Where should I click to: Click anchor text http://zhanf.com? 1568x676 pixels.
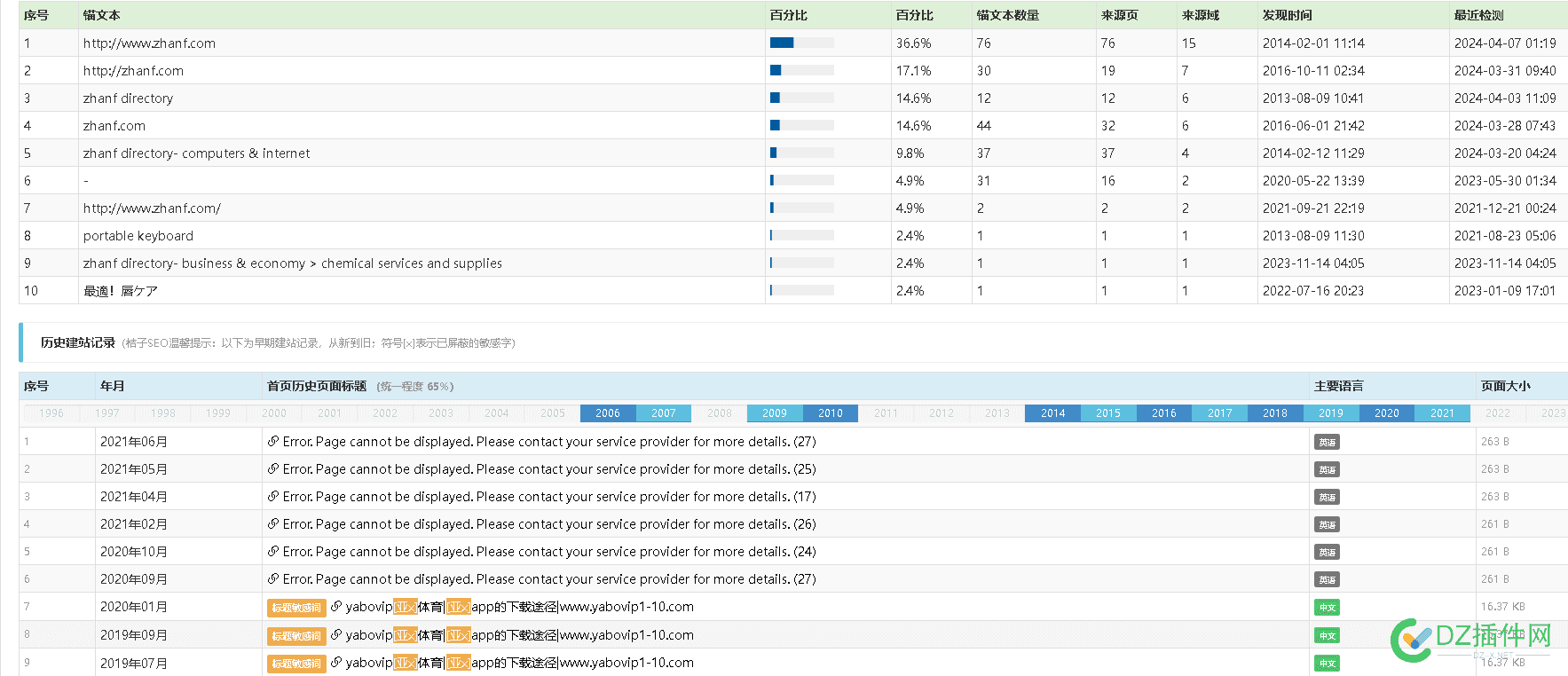pyautogui.click(x=133, y=70)
